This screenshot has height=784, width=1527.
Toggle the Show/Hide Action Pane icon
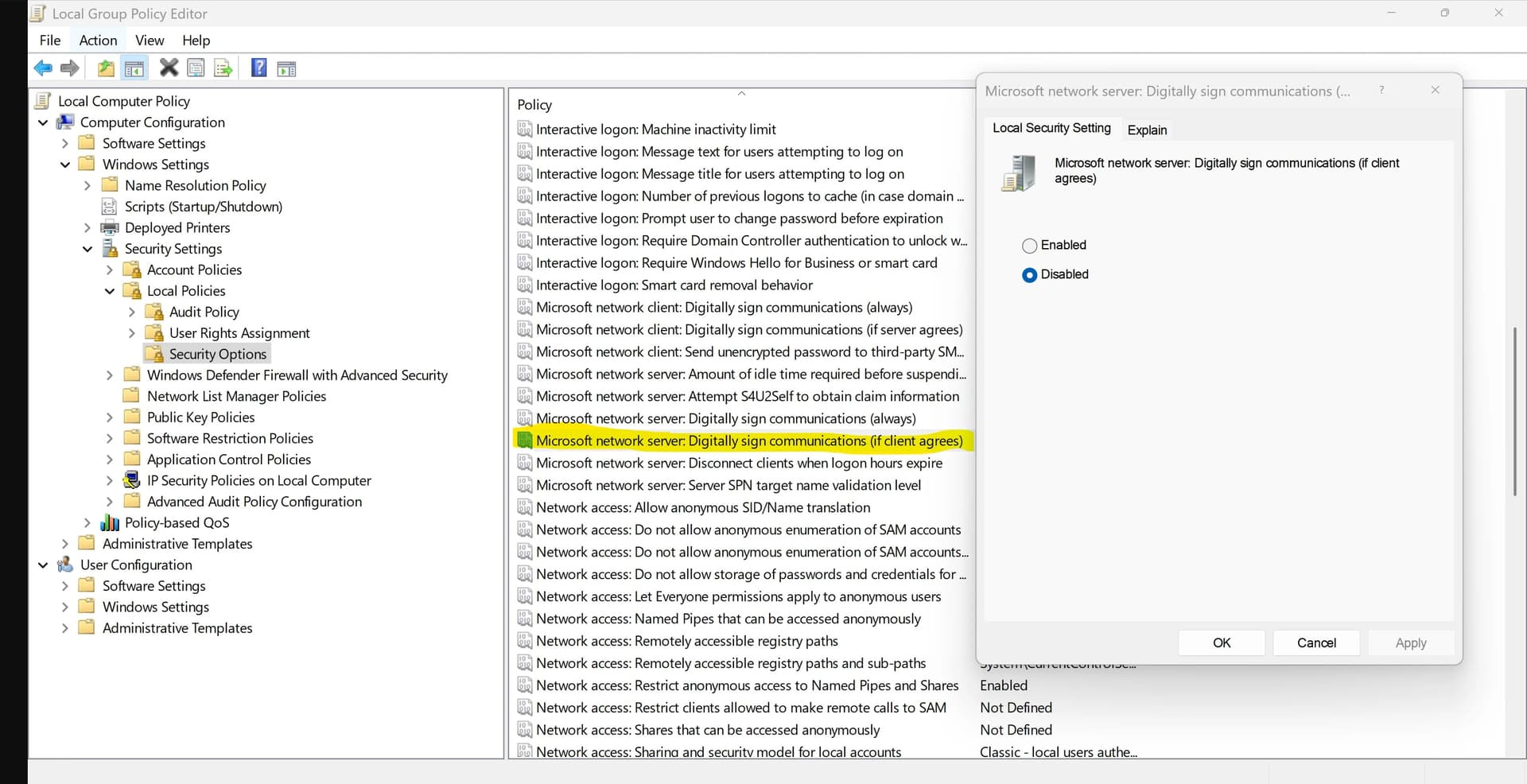tap(286, 69)
